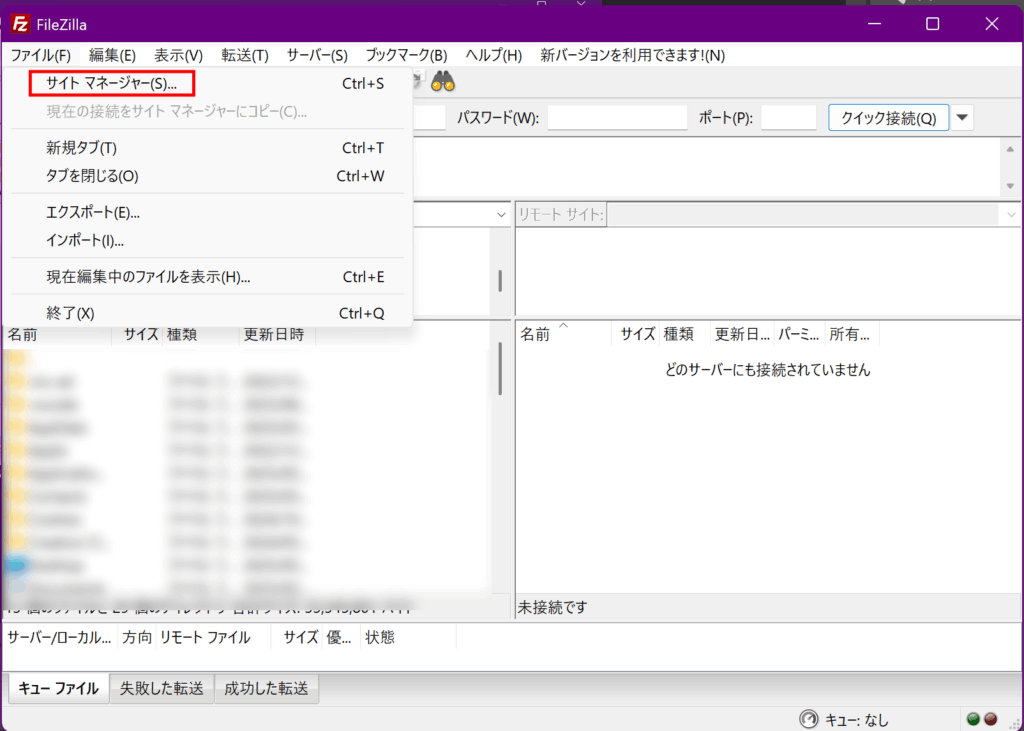This screenshot has height=731, width=1024.
Task: Choose エクスポート(E)... from the menu
Action: (206, 213)
